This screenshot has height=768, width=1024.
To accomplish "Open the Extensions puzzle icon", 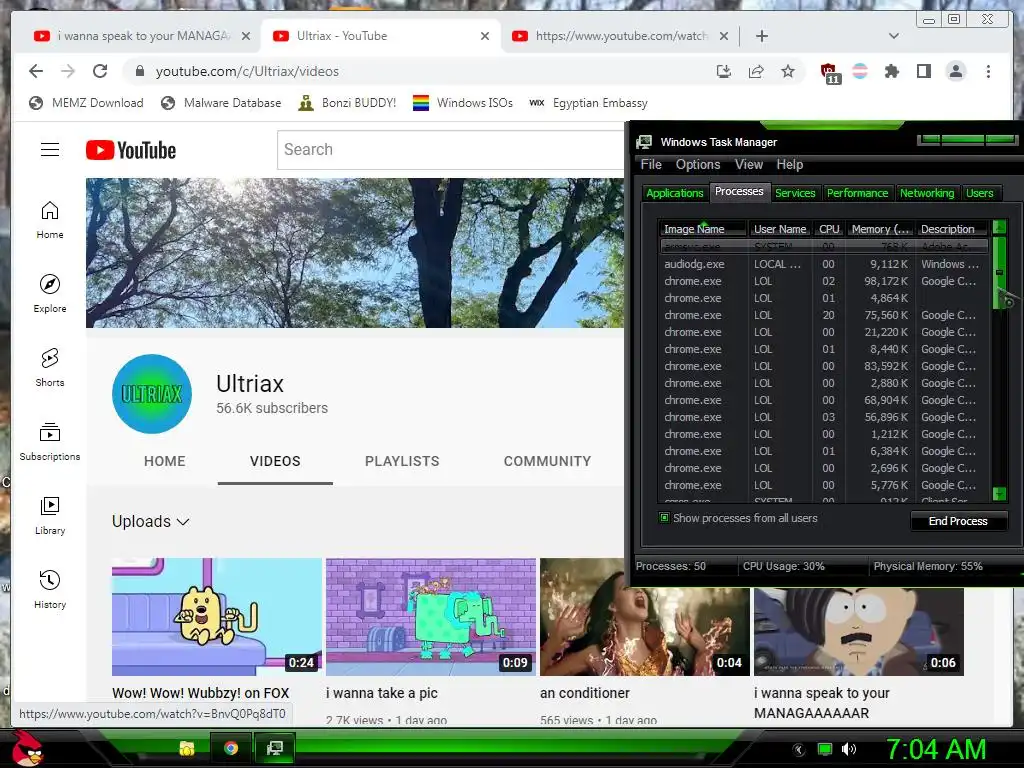I will 891,71.
